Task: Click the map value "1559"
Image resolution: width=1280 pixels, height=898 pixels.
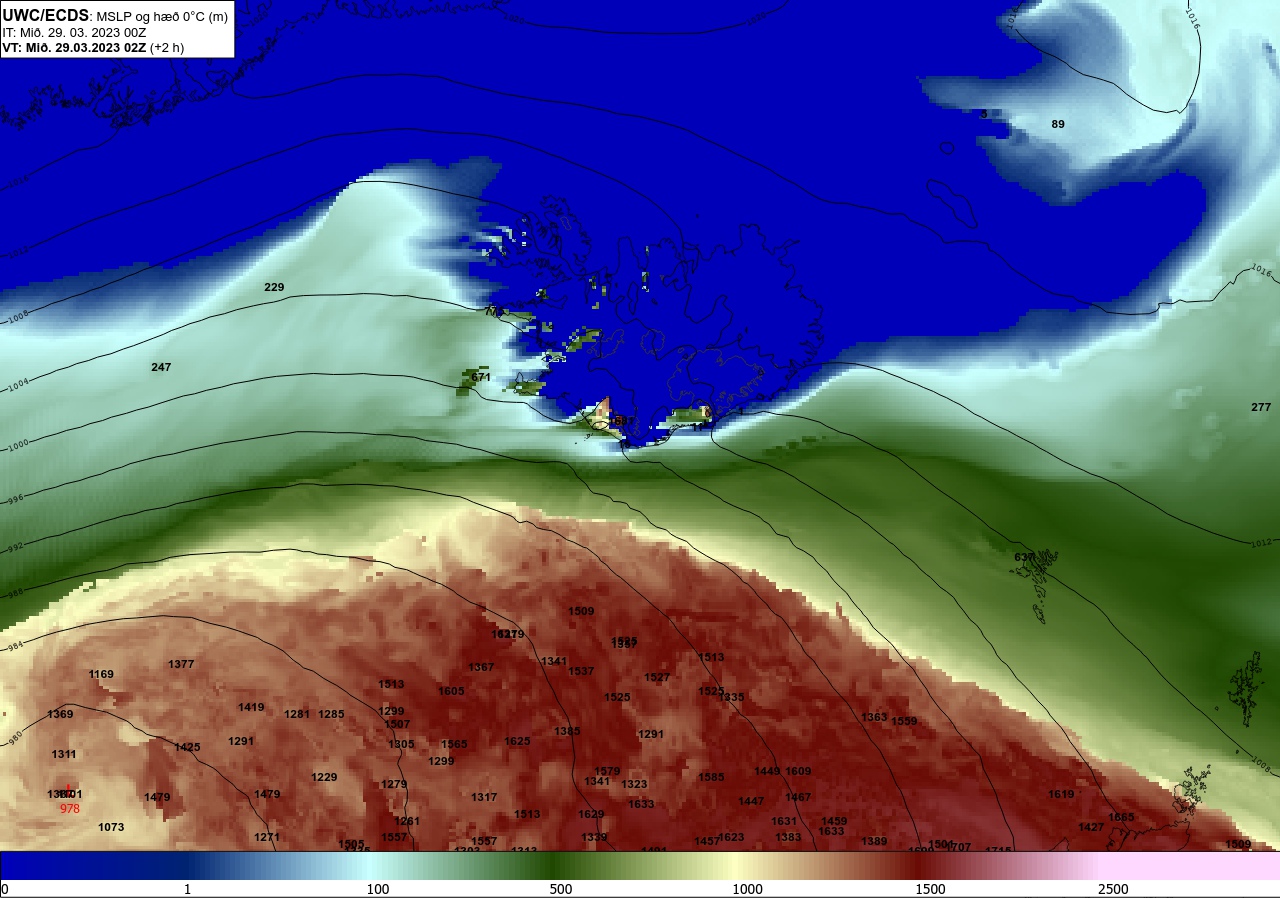Action: tap(904, 721)
